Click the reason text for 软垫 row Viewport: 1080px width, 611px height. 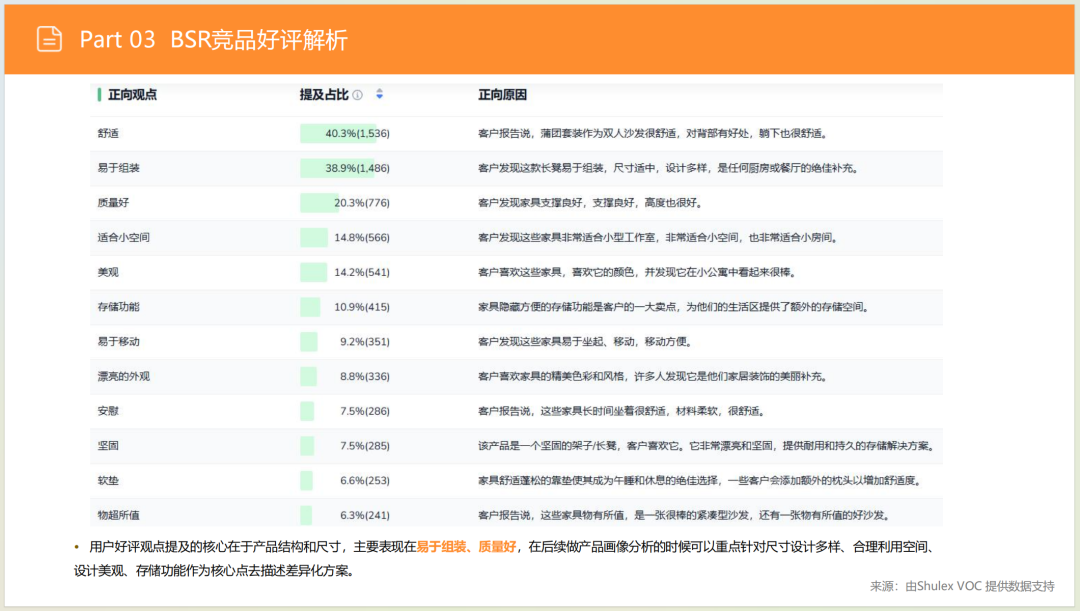(700, 480)
